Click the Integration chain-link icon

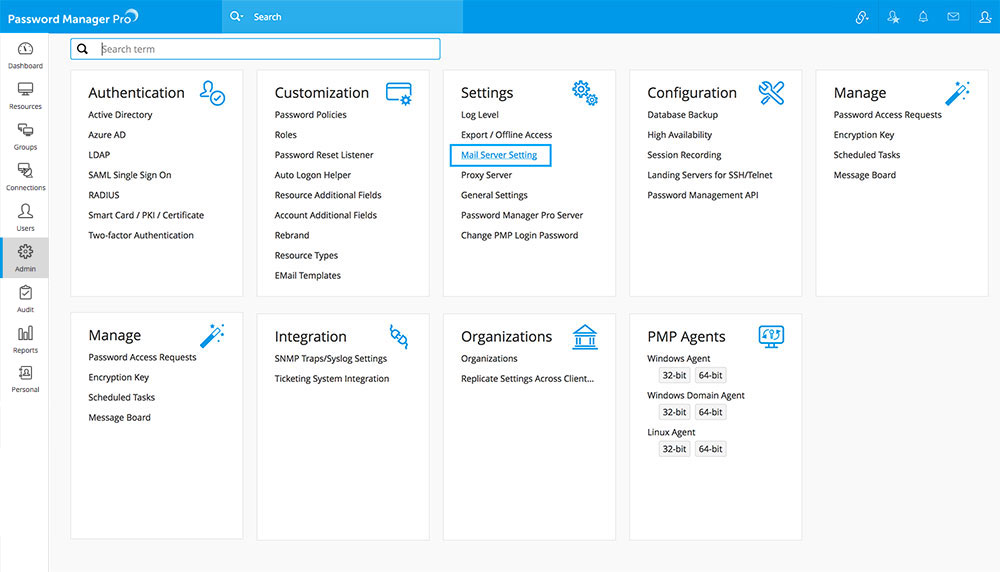click(399, 336)
